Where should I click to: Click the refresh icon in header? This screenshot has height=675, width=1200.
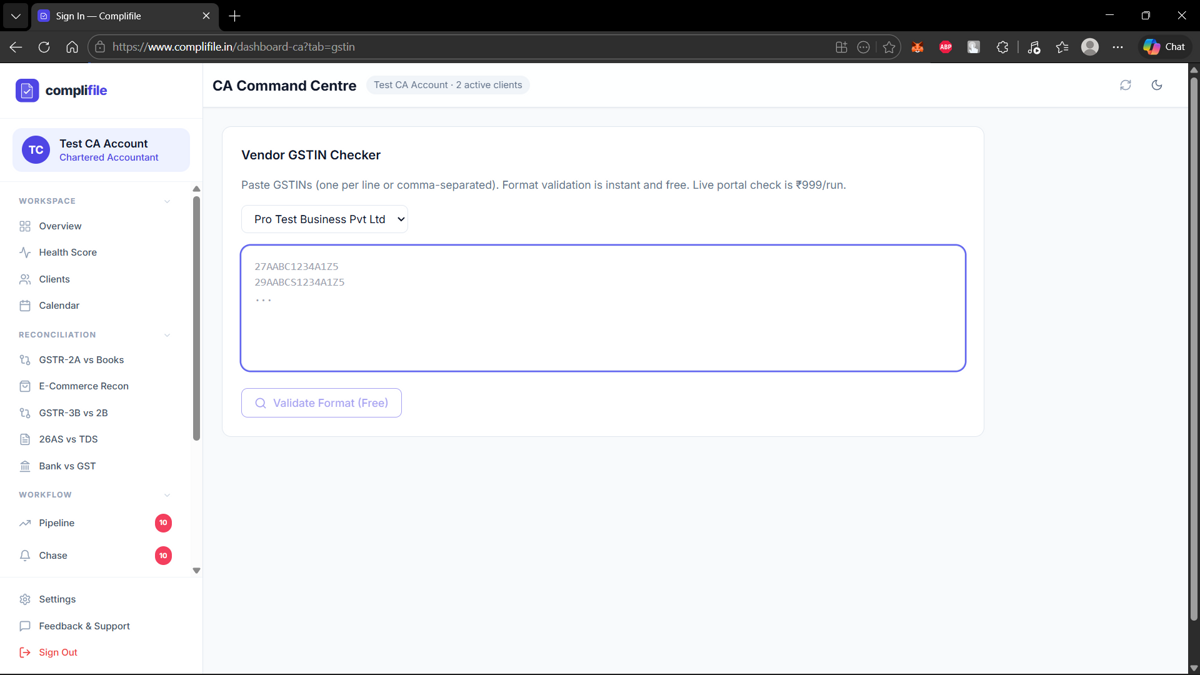1125,85
